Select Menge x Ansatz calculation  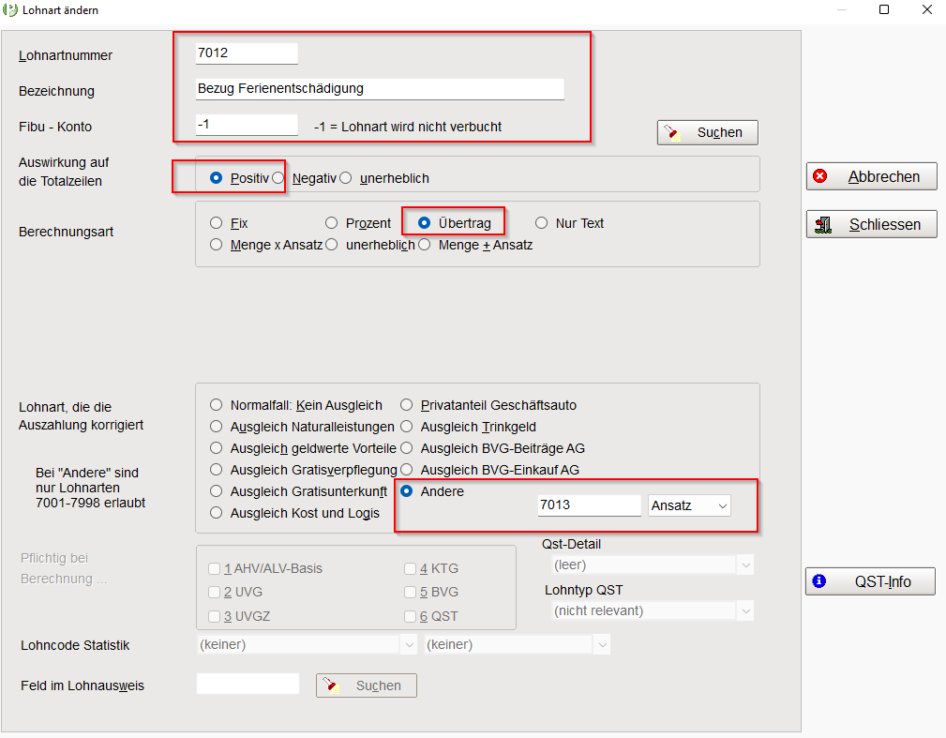(x=216, y=244)
